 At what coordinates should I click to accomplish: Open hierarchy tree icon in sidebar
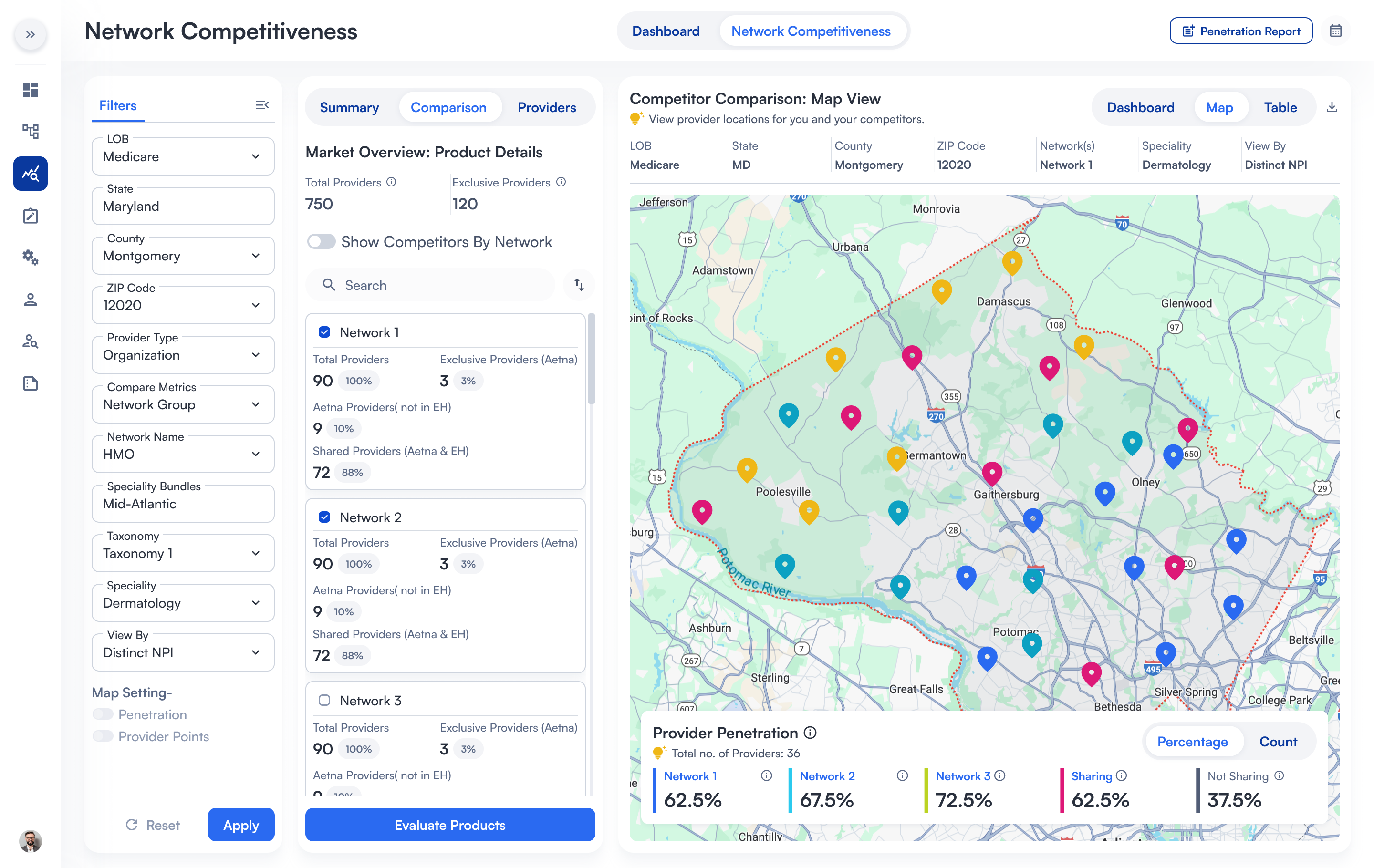click(30, 132)
